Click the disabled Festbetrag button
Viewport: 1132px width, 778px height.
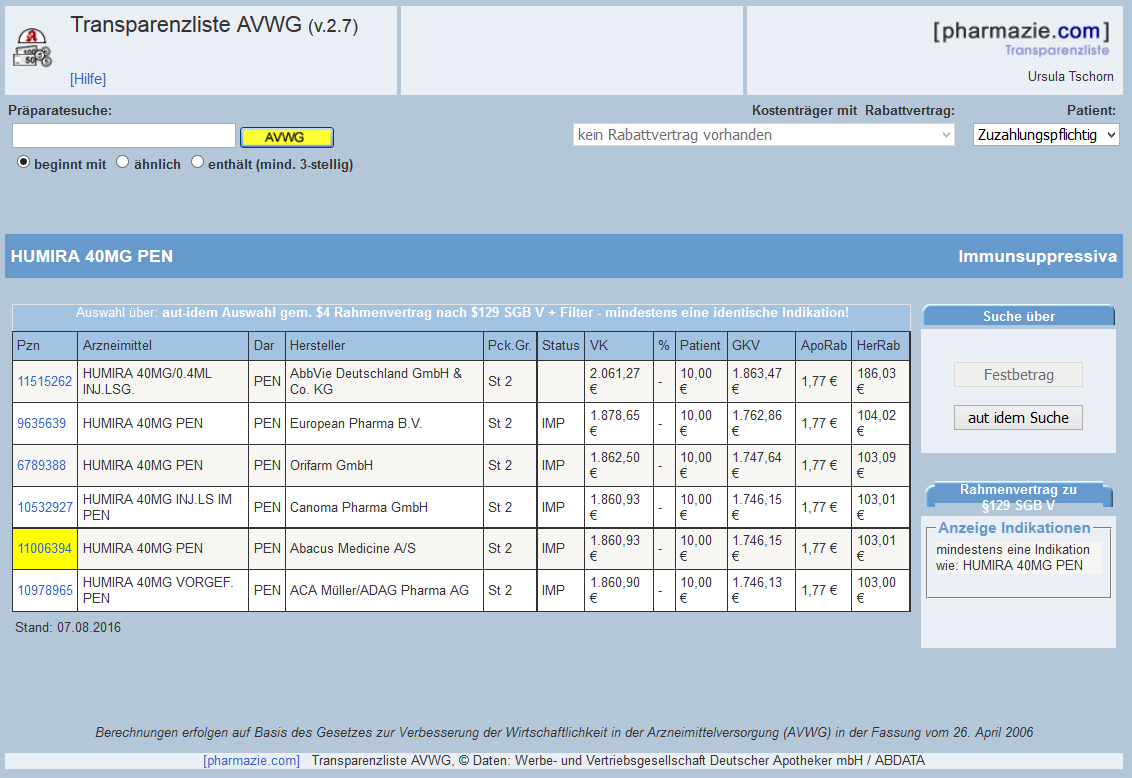point(1018,375)
